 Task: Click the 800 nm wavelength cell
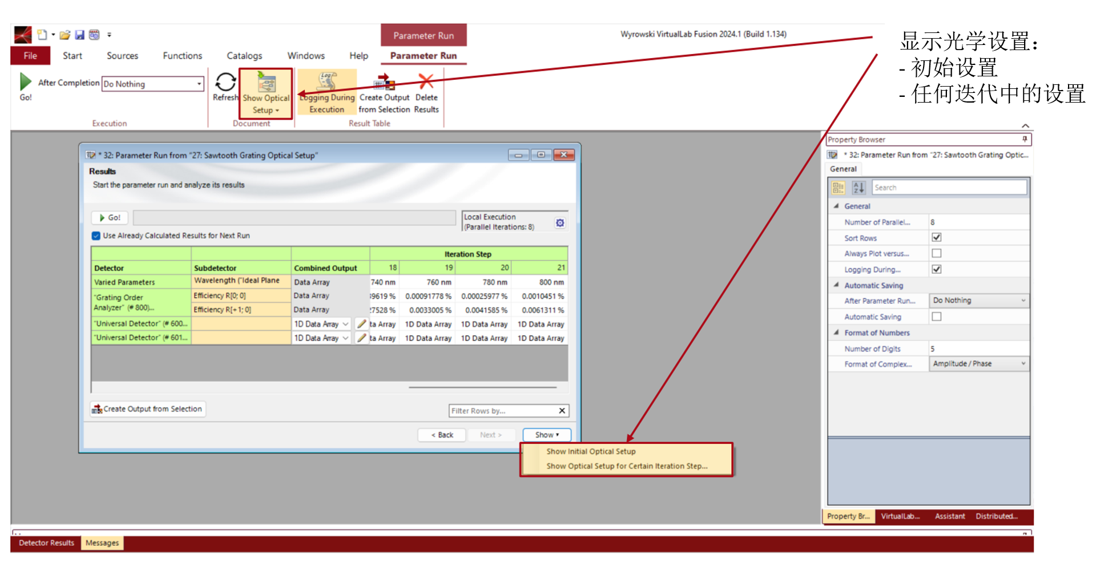[x=539, y=283]
